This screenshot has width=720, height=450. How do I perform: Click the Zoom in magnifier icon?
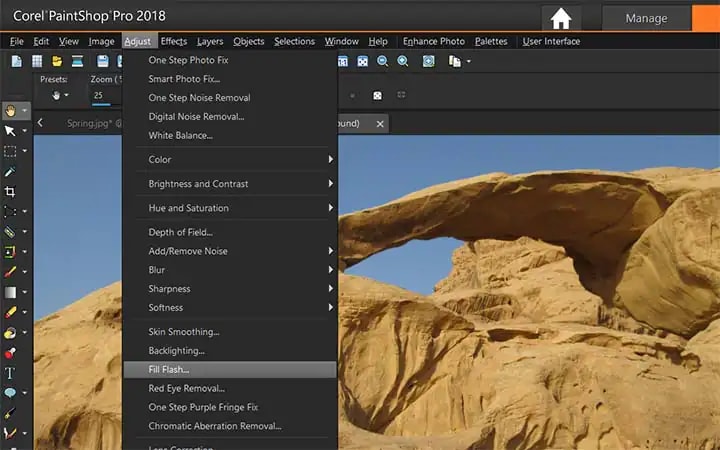point(403,61)
